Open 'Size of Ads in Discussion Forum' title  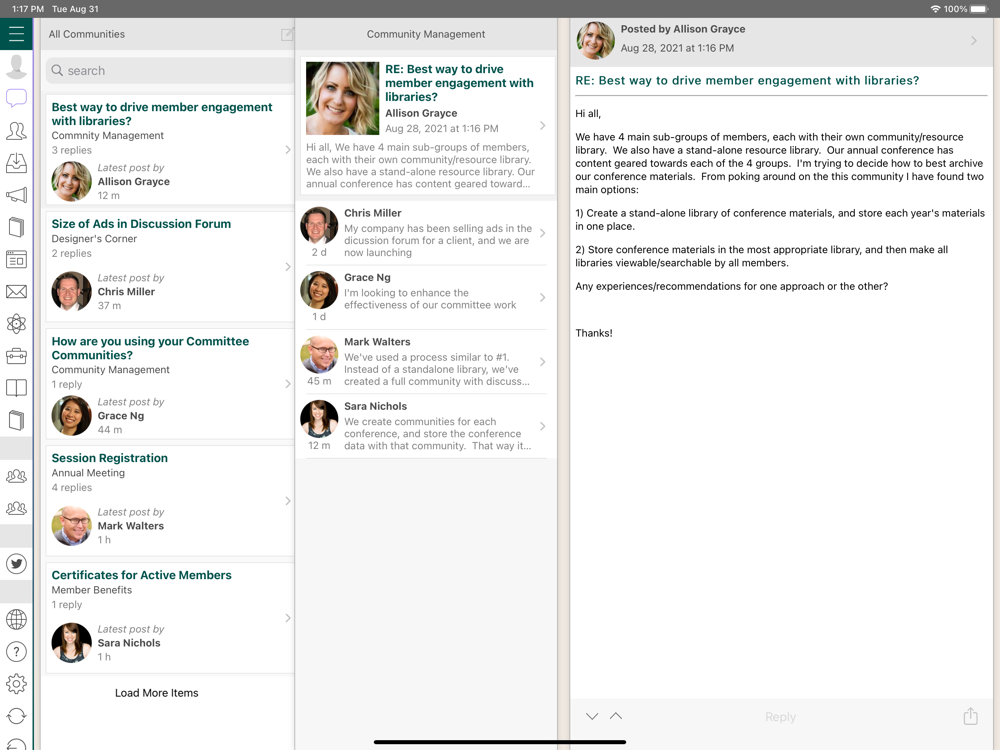pyautogui.click(x=141, y=224)
